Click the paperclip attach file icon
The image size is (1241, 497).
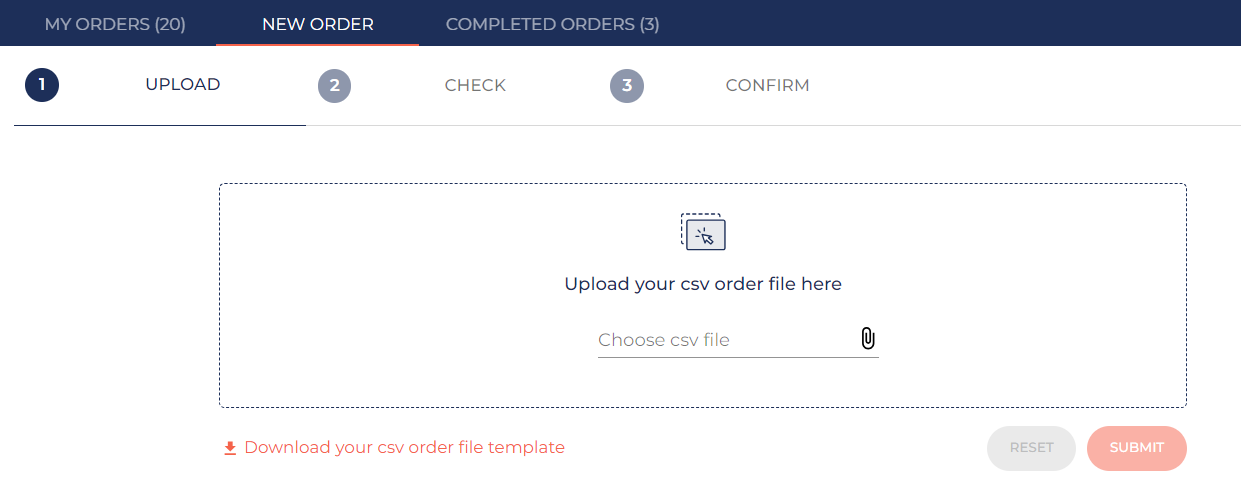[x=868, y=339]
